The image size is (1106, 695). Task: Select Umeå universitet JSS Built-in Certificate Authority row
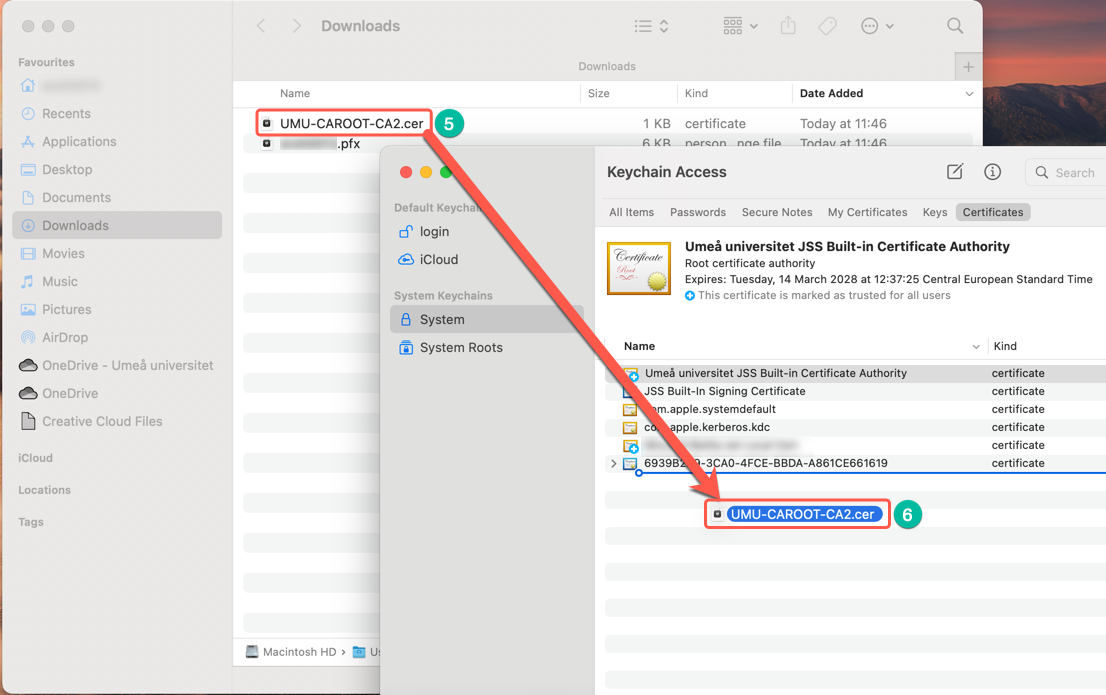(855, 373)
